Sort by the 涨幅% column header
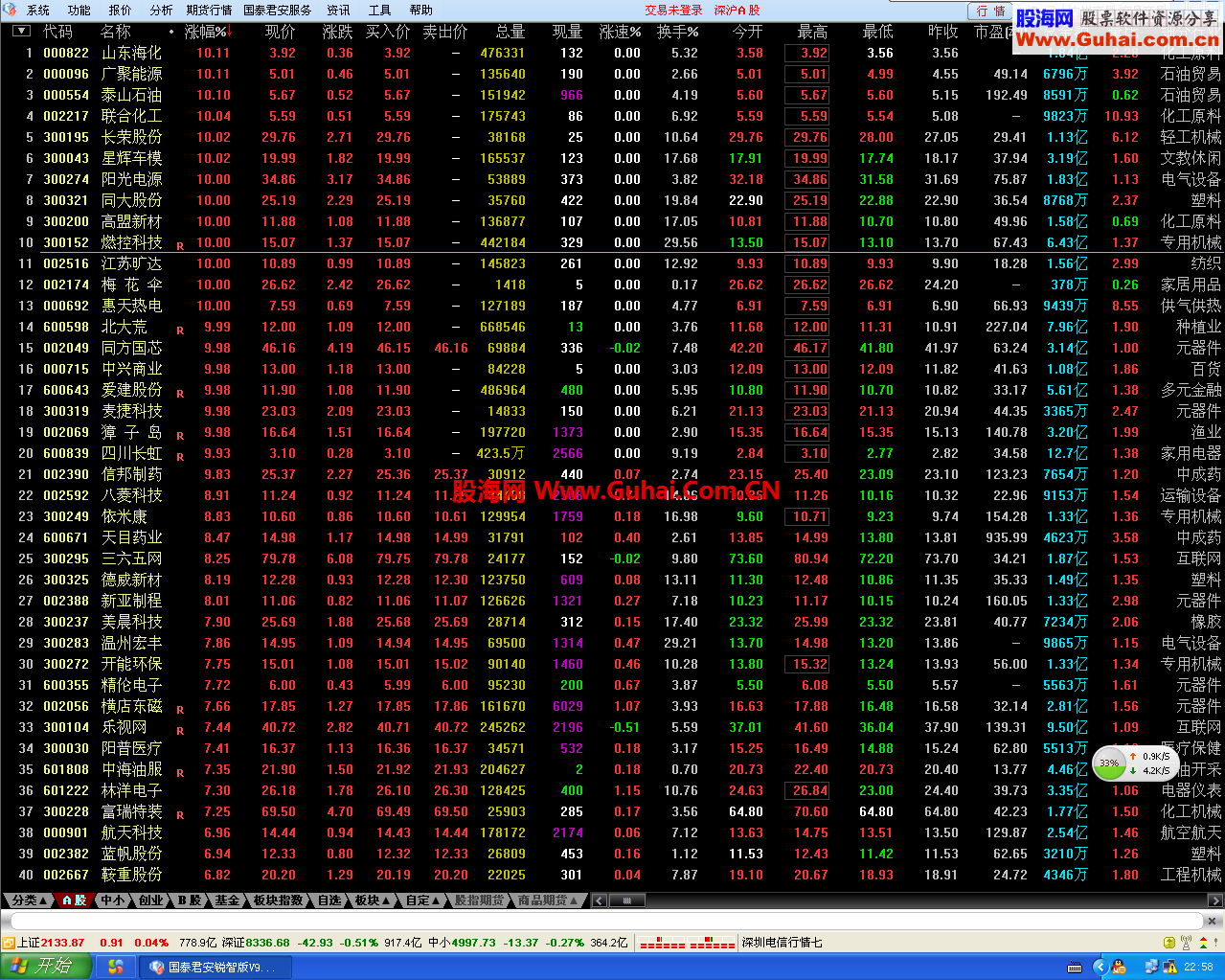This screenshot has width=1225, height=980. (208, 32)
